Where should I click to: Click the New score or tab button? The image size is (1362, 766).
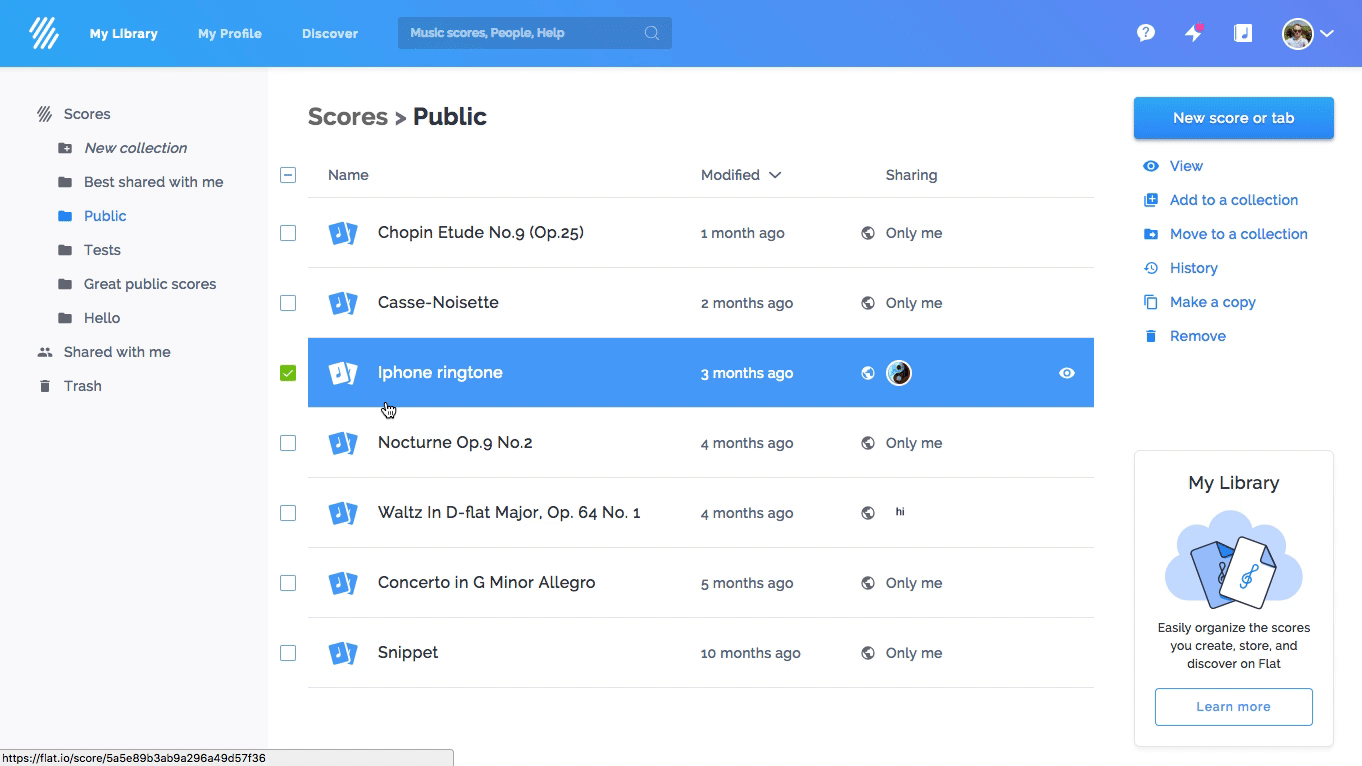[x=1233, y=117]
